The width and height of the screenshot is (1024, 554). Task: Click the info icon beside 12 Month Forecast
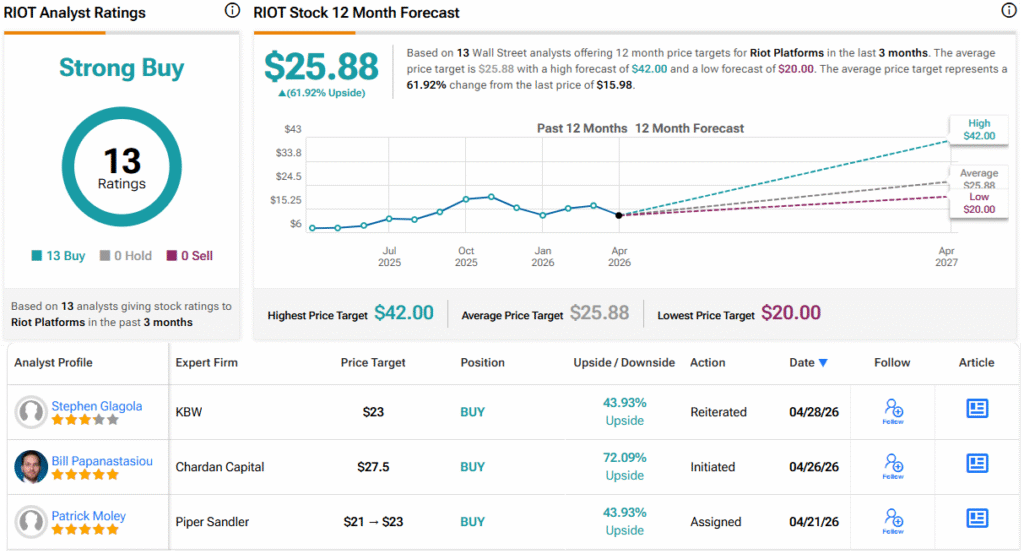click(x=1008, y=11)
